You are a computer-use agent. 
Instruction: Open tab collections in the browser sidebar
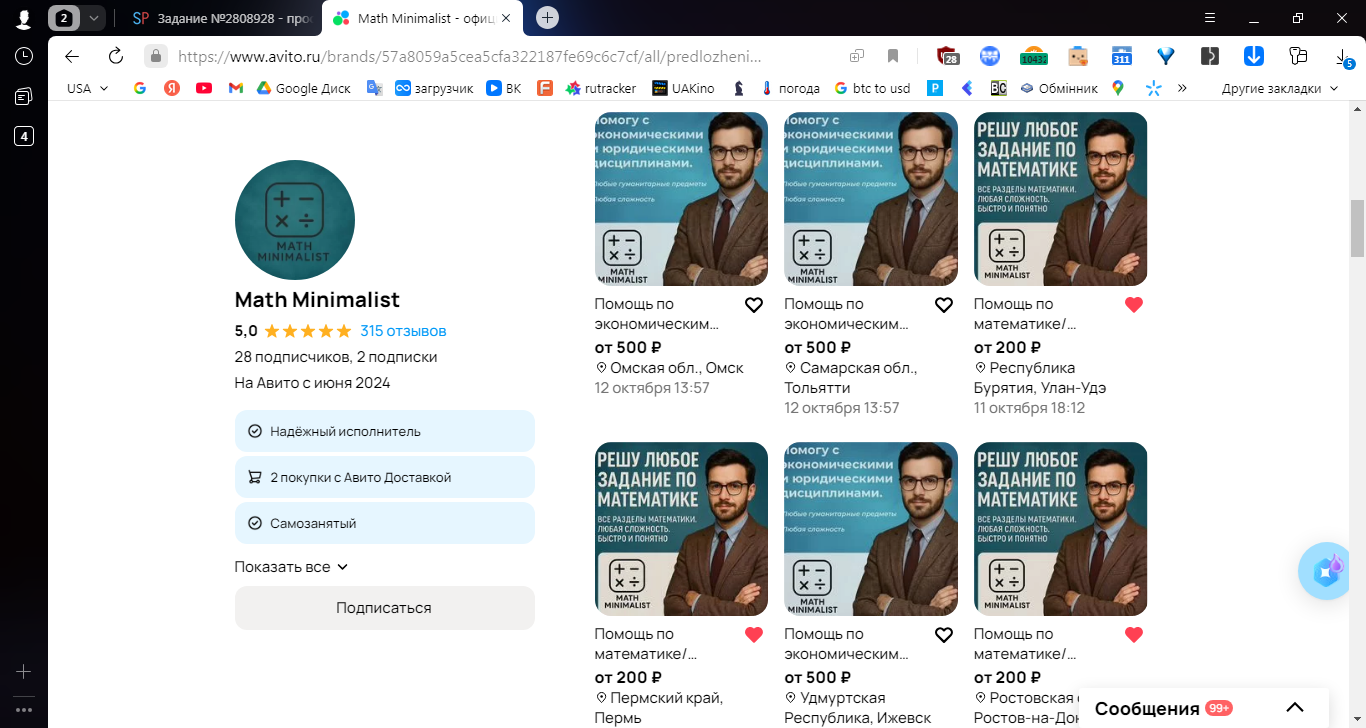24,96
